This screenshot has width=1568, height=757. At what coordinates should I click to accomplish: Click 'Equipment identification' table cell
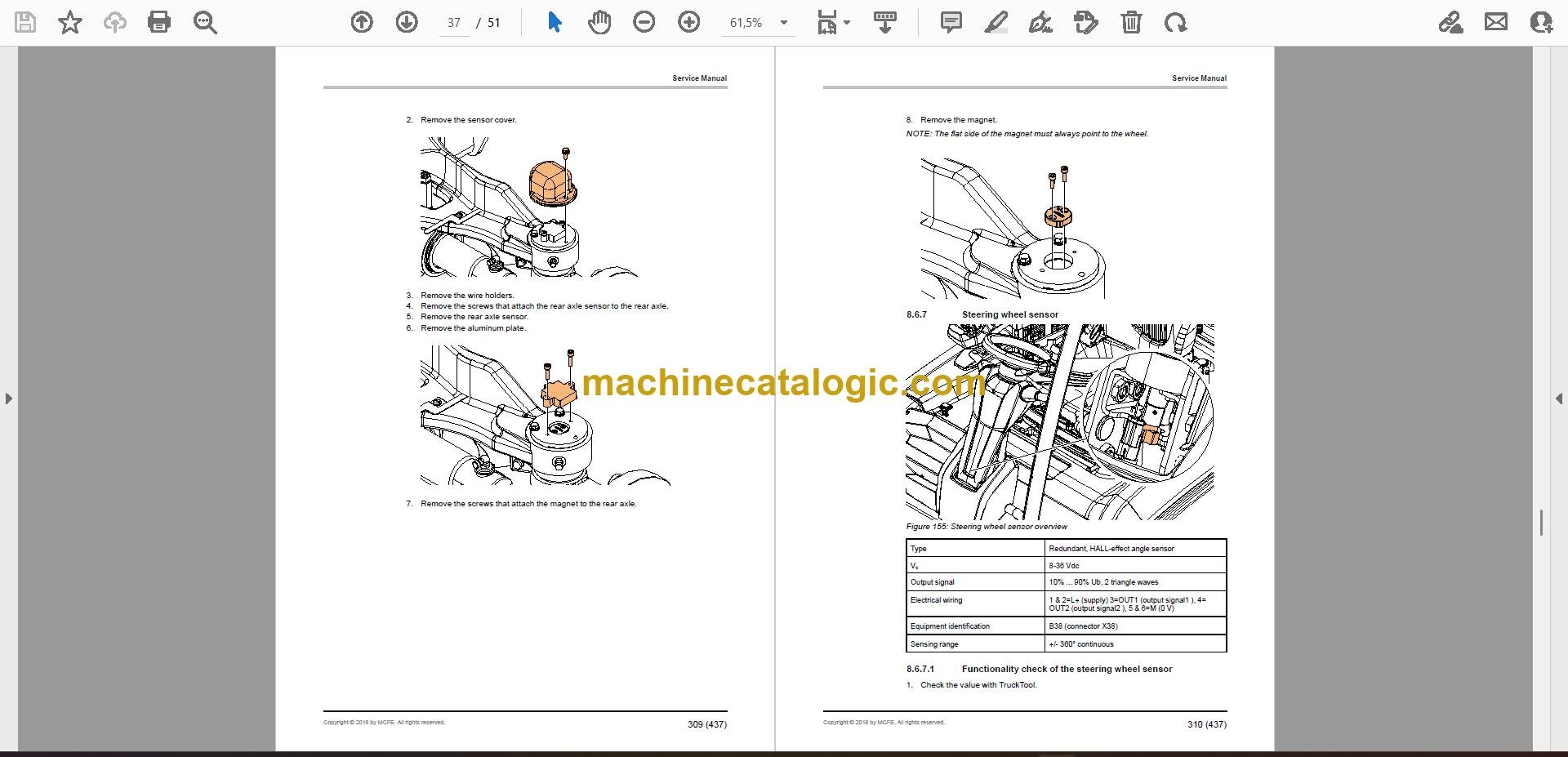coord(976,626)
